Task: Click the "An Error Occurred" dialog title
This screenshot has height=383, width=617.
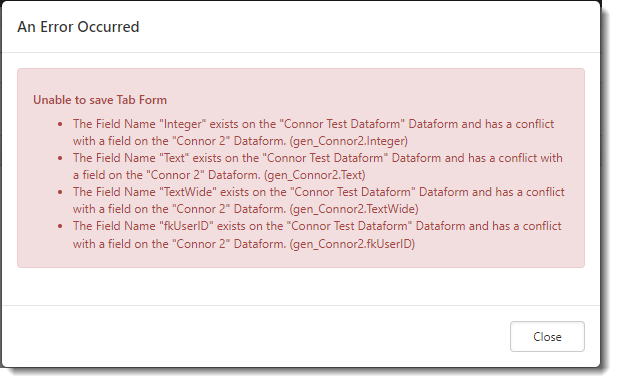Action: 78,27
